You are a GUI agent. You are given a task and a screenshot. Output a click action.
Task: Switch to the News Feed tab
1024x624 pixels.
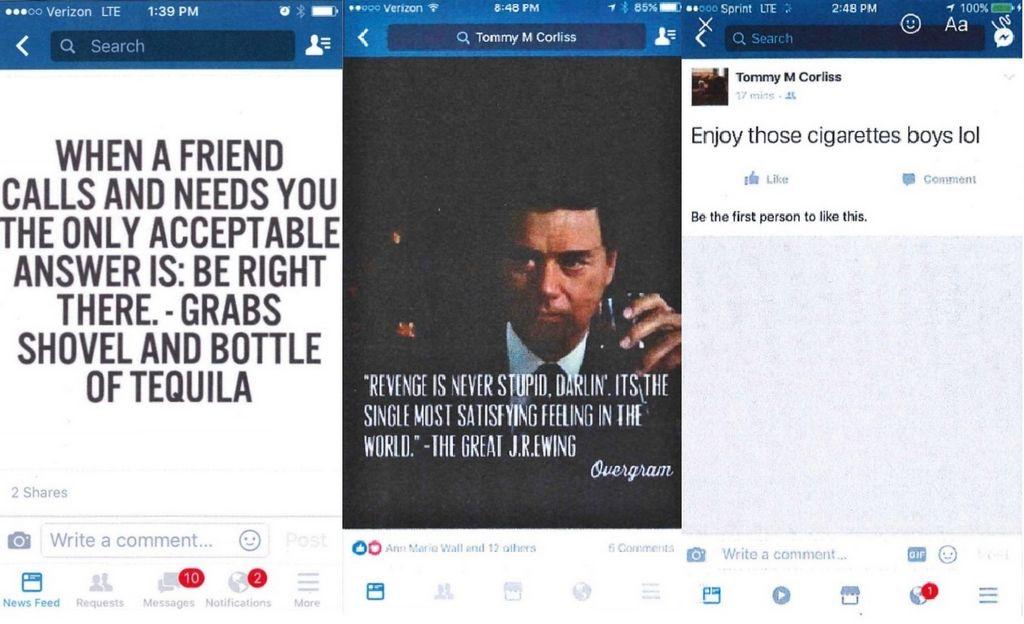(x=31, y=589)
